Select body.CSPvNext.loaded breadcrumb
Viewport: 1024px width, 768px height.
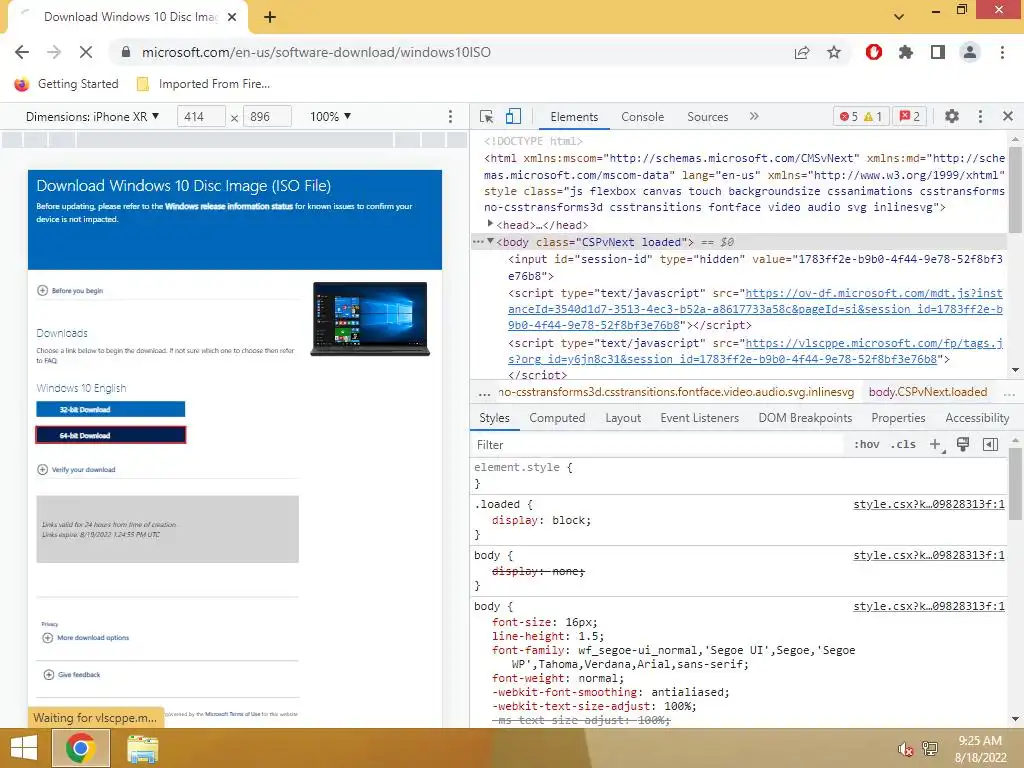pyautogui.click(x=927, y=392)
